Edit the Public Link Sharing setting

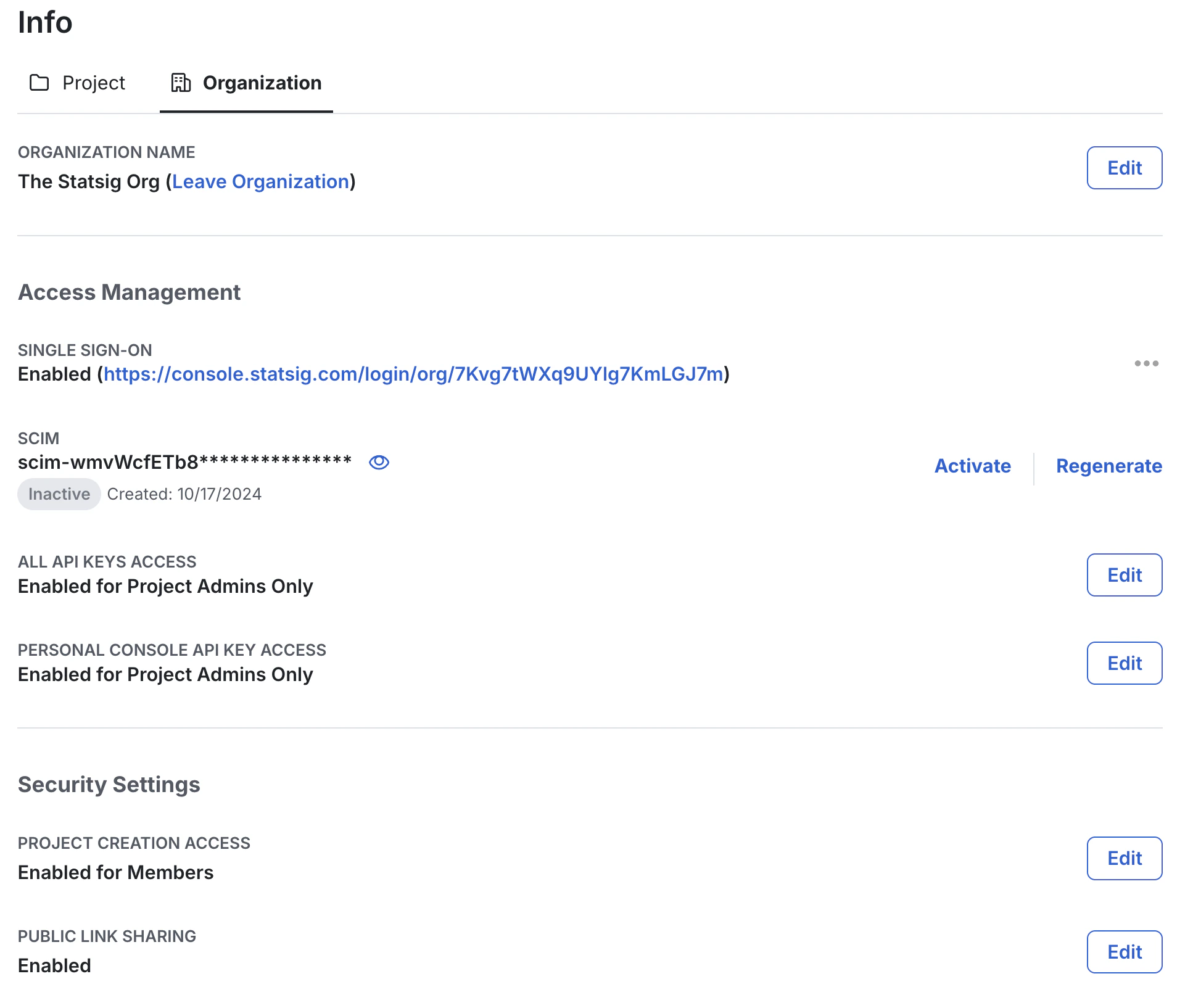pyautogui.click(x=1124, y=951)
